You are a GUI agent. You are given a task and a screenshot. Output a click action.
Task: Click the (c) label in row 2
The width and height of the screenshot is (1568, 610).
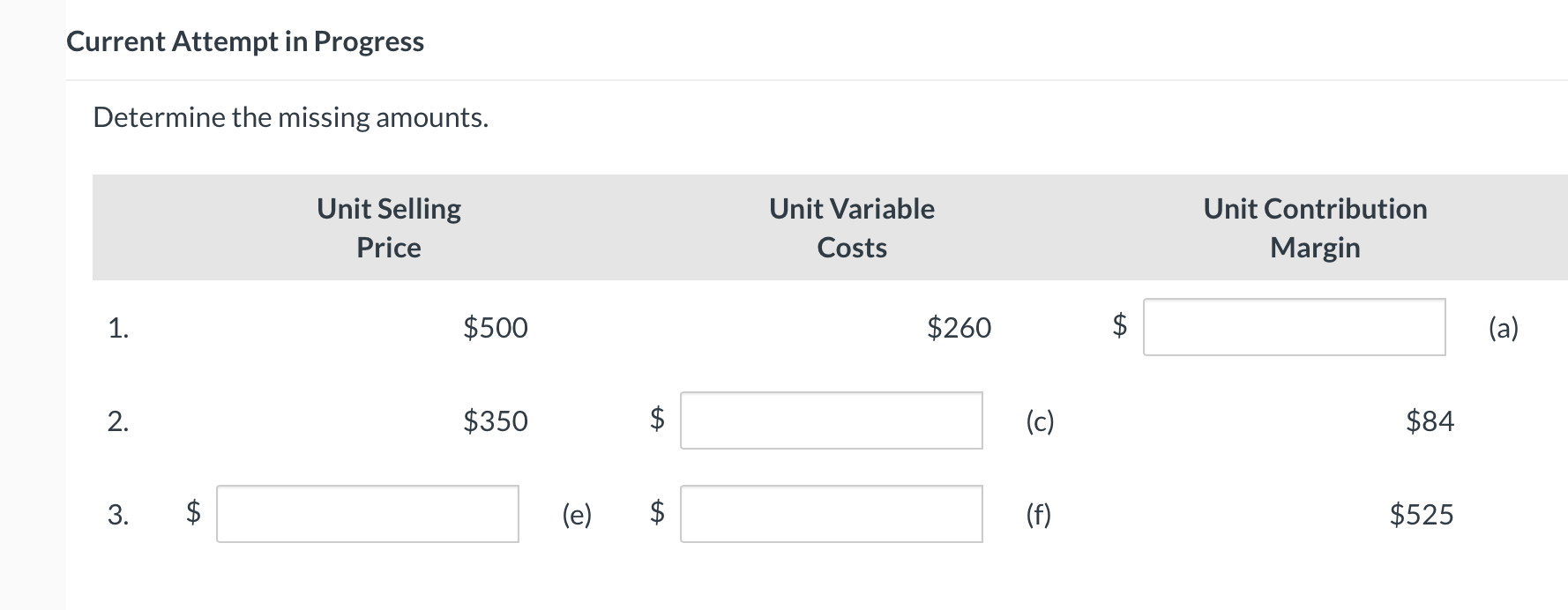click(1040, 421)
